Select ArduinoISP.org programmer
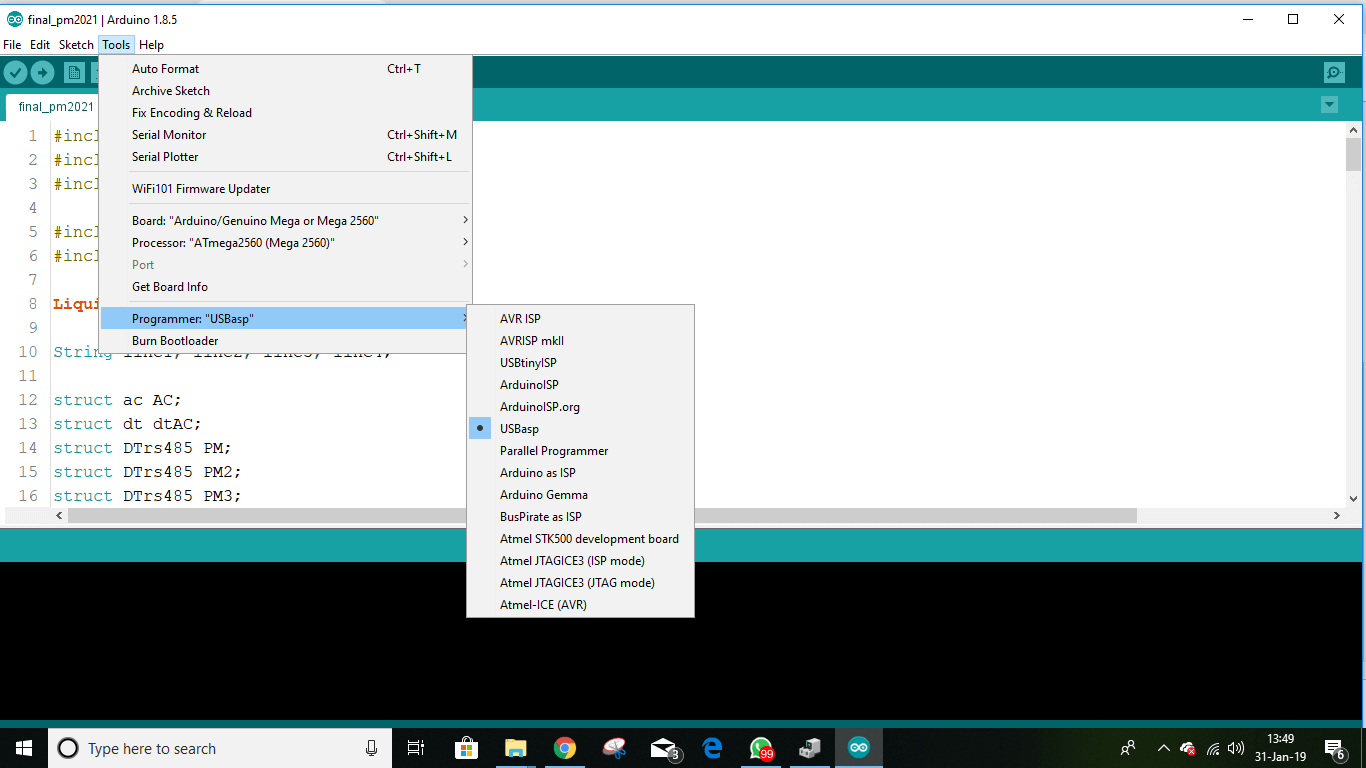1366x768 pixels. 580,407
